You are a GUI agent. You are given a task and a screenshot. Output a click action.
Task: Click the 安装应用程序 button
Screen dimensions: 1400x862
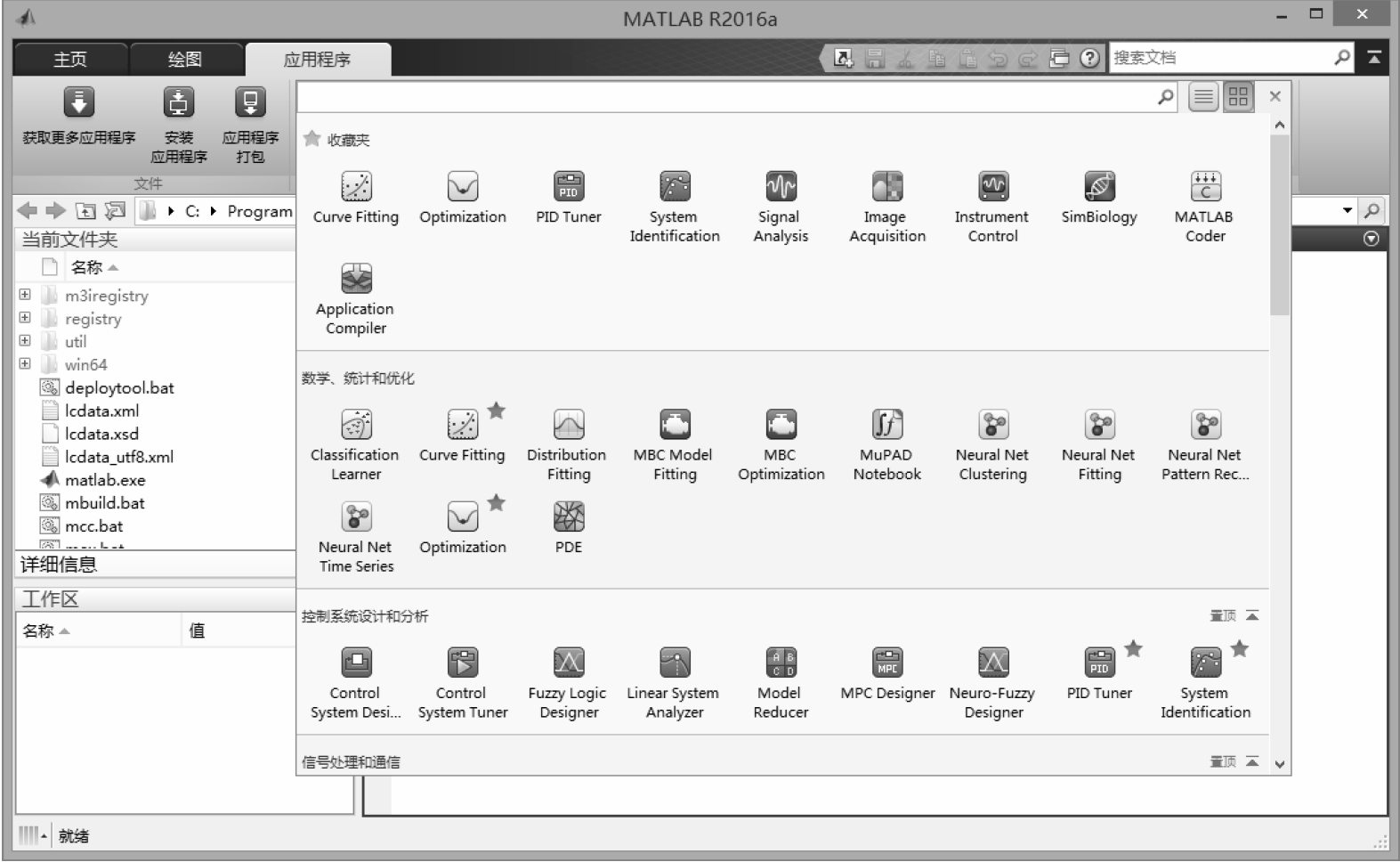coord(179,126)
